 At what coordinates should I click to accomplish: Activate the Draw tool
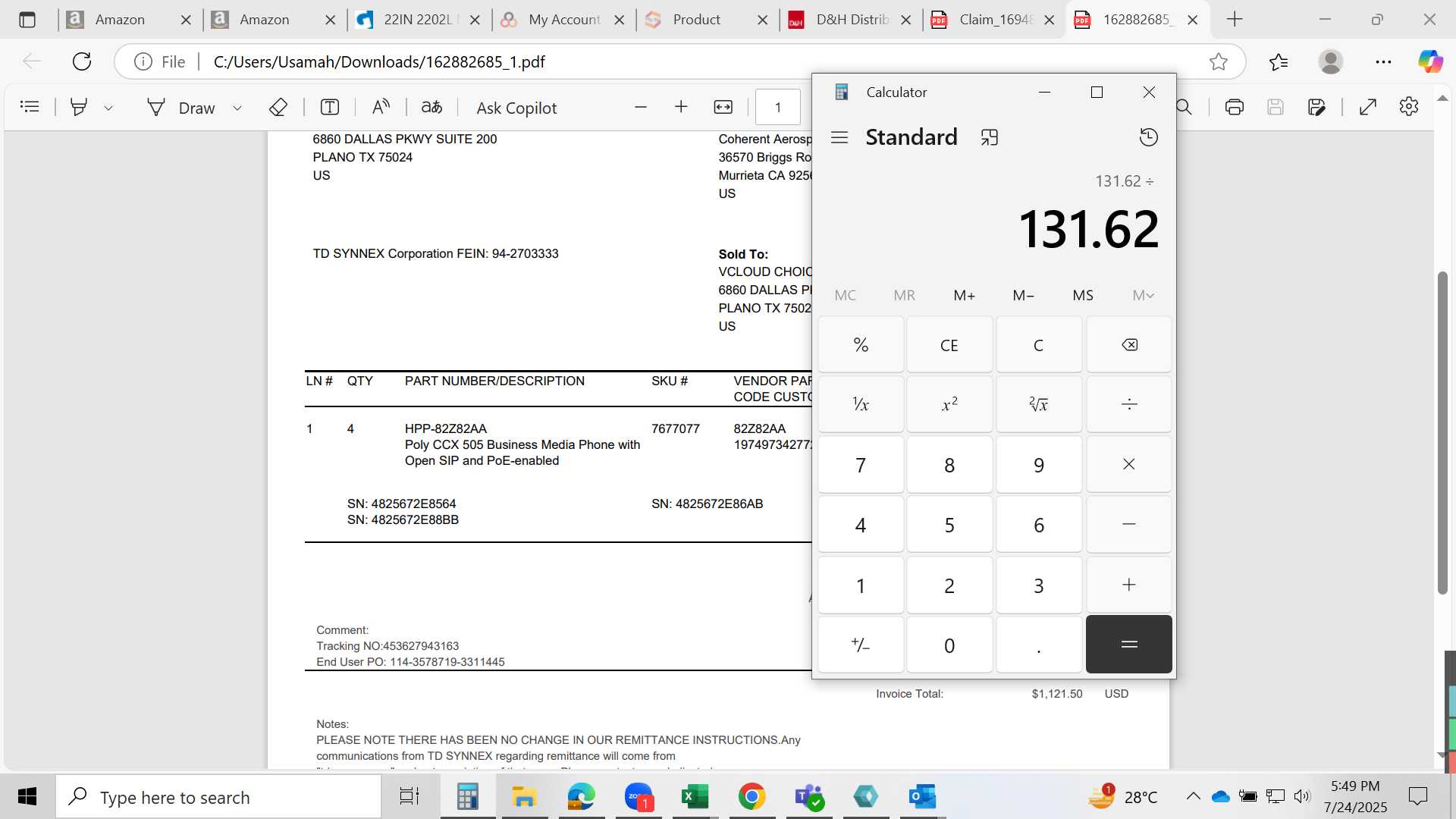[182, 108]
